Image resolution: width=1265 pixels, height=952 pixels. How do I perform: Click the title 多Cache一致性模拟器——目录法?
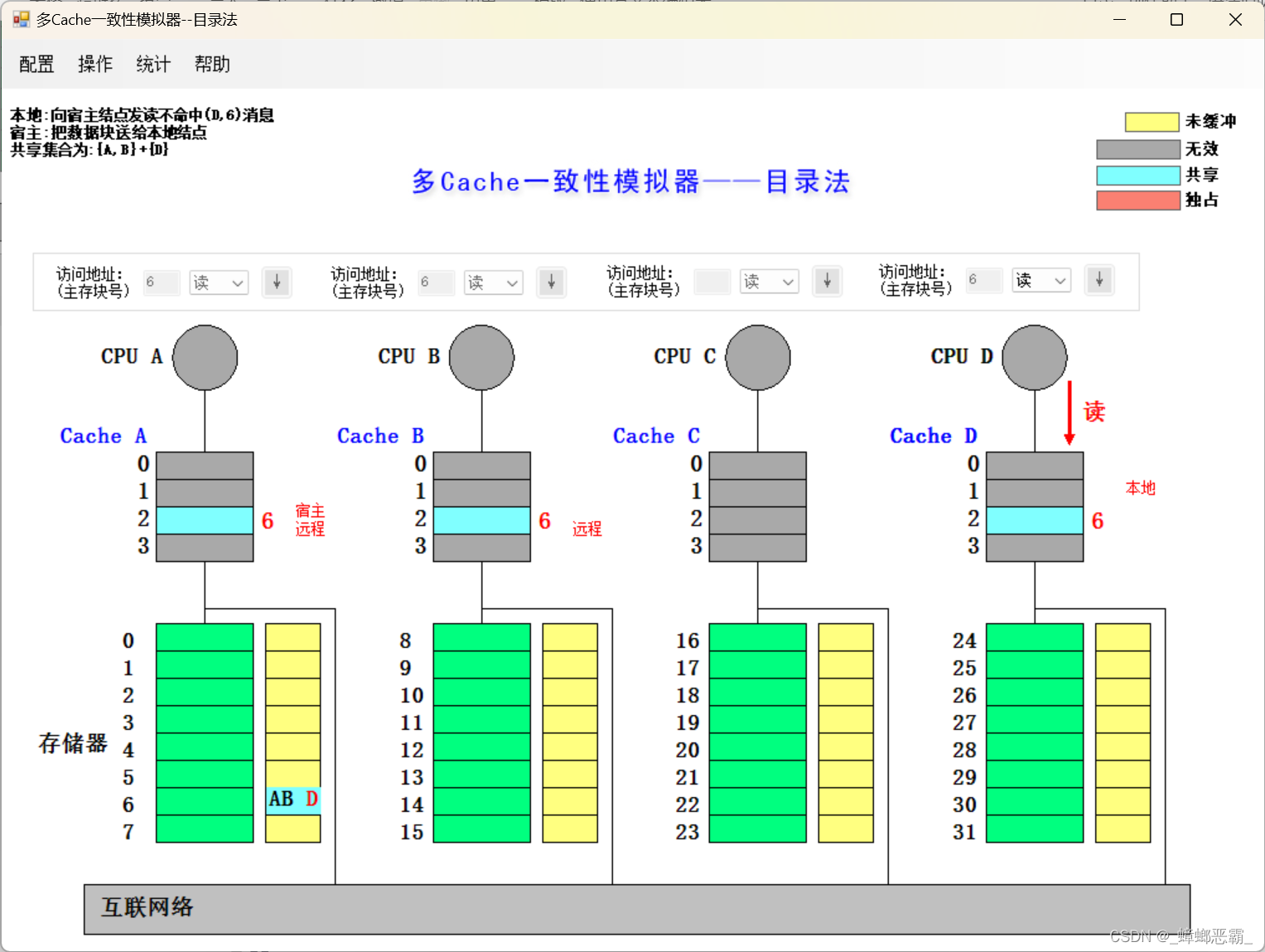631,181
